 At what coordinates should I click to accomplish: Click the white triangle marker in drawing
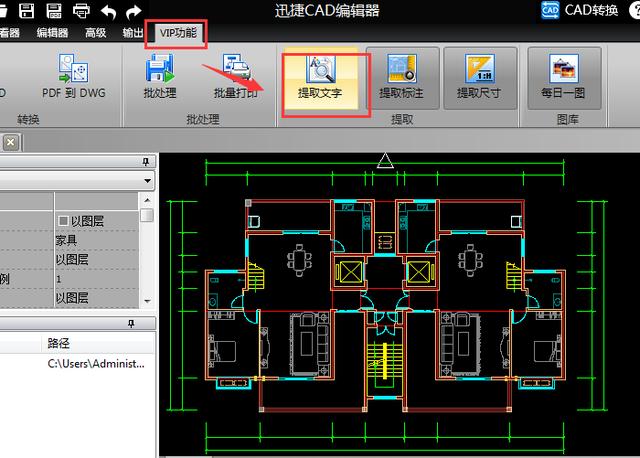[385, 160]
